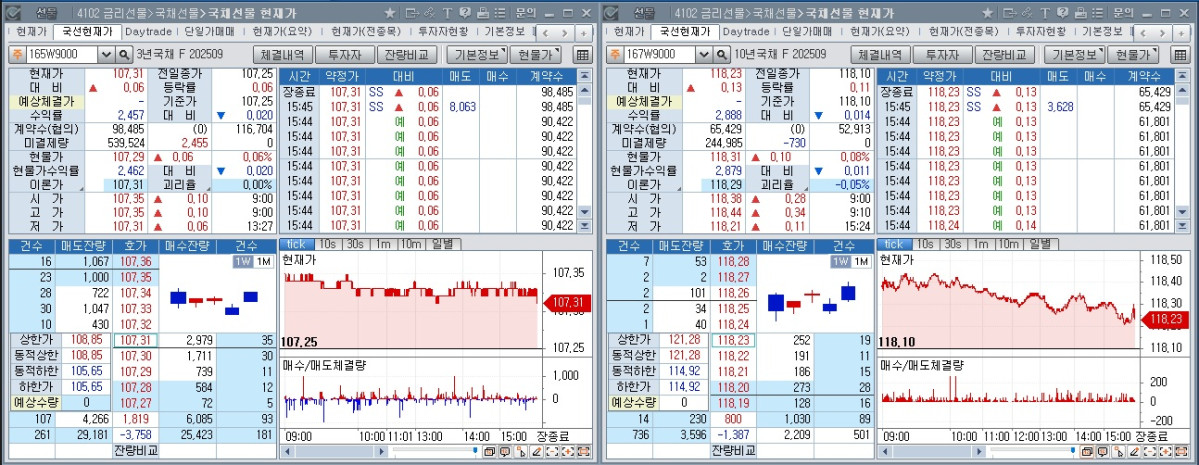This screenshot has width=1199, height=465.
Task: Click the speech bubble icon in left chart toolbar
Action: click(x=505, y=452)
